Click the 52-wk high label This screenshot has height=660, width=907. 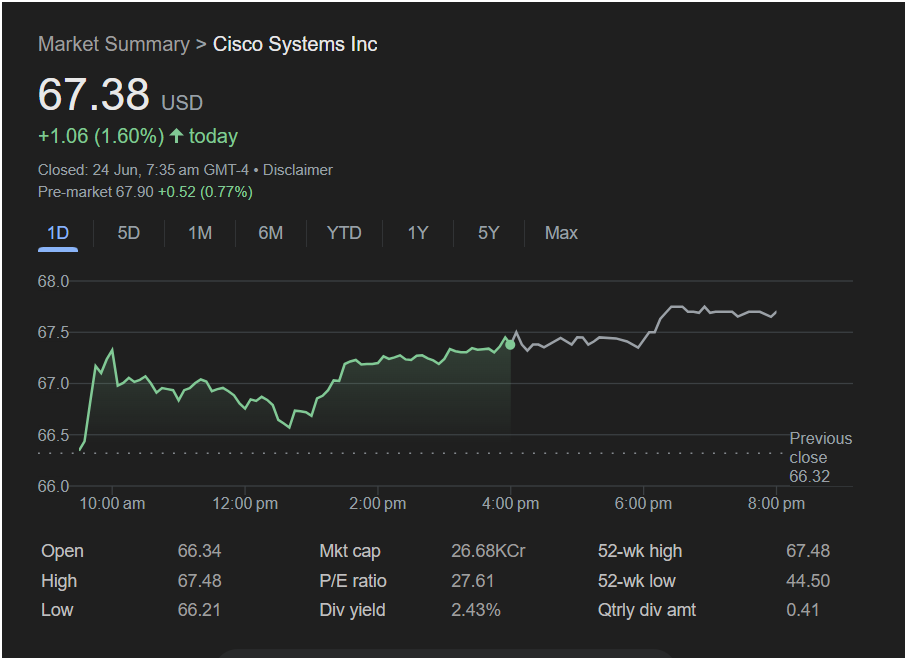click(x=639, y=551)
